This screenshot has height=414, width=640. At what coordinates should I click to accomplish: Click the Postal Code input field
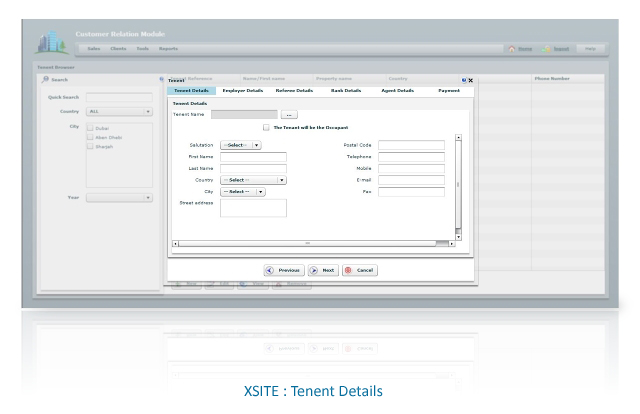(411, 145)
